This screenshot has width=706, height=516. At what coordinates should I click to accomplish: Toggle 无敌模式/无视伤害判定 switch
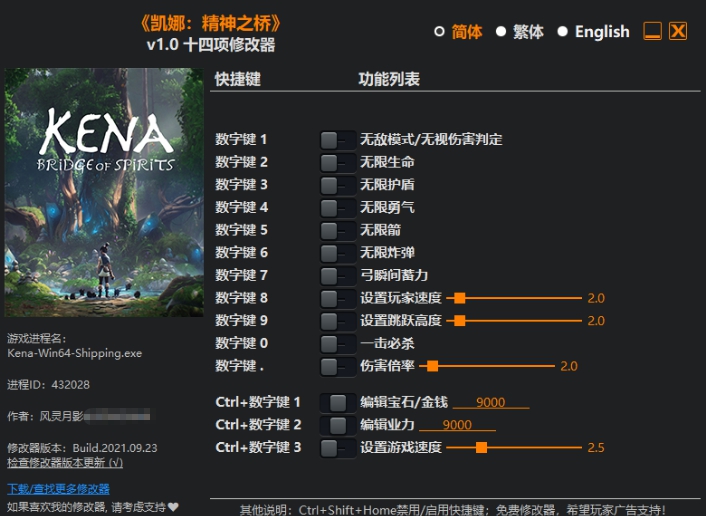click(x=338, y=140)
